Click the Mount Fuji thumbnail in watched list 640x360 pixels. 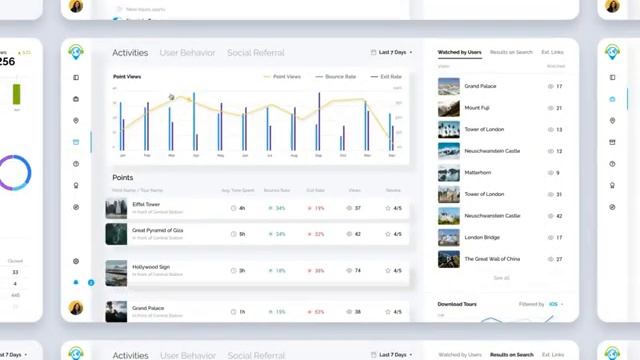pos(449,108)
